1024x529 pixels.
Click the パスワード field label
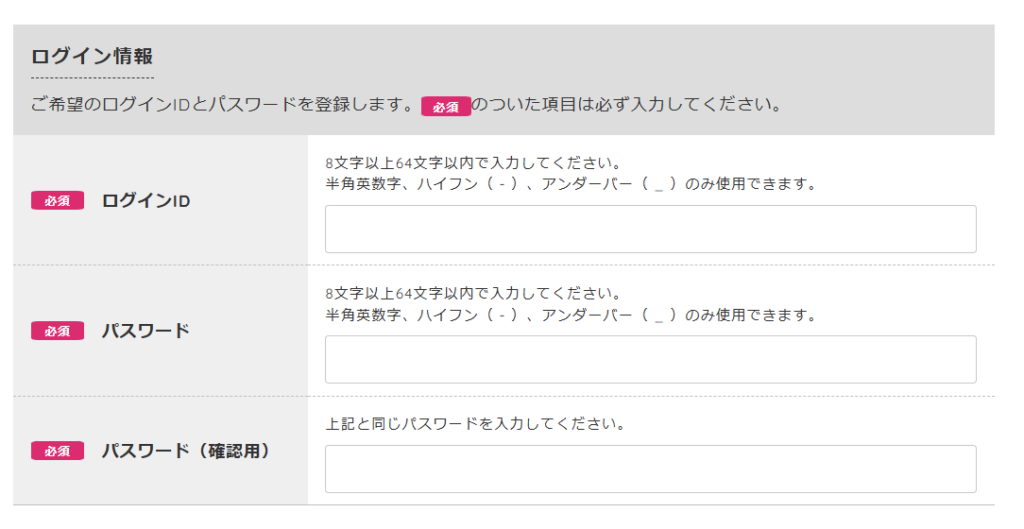click(146, 331)
